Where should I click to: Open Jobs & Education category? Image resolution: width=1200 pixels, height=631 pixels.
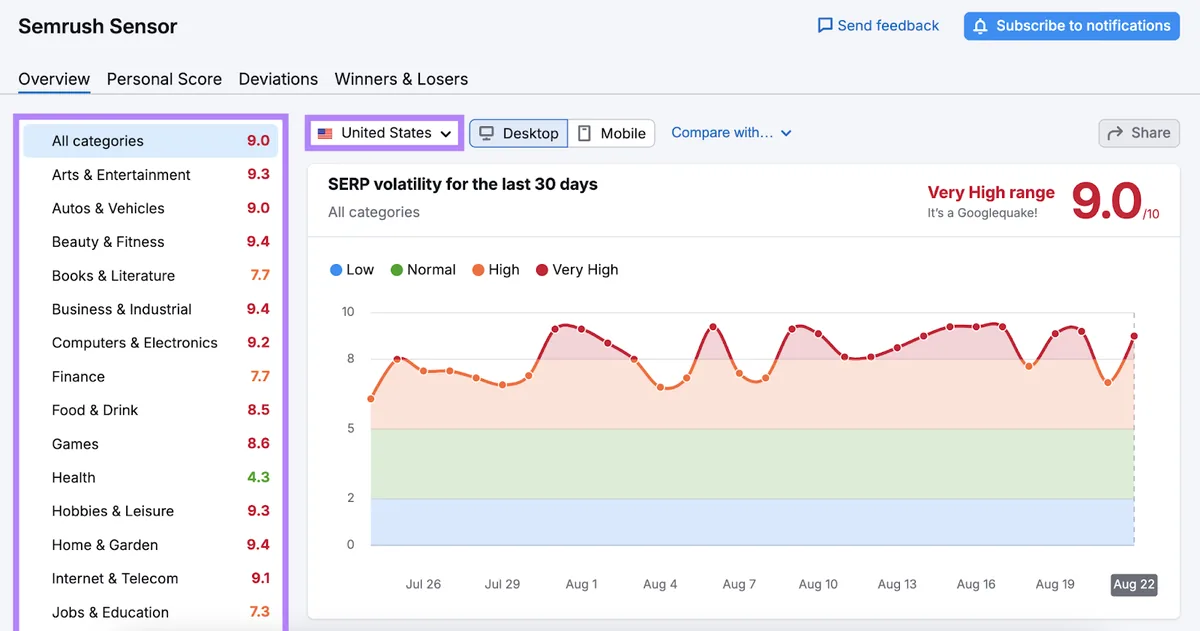click(x=150, y=612)
